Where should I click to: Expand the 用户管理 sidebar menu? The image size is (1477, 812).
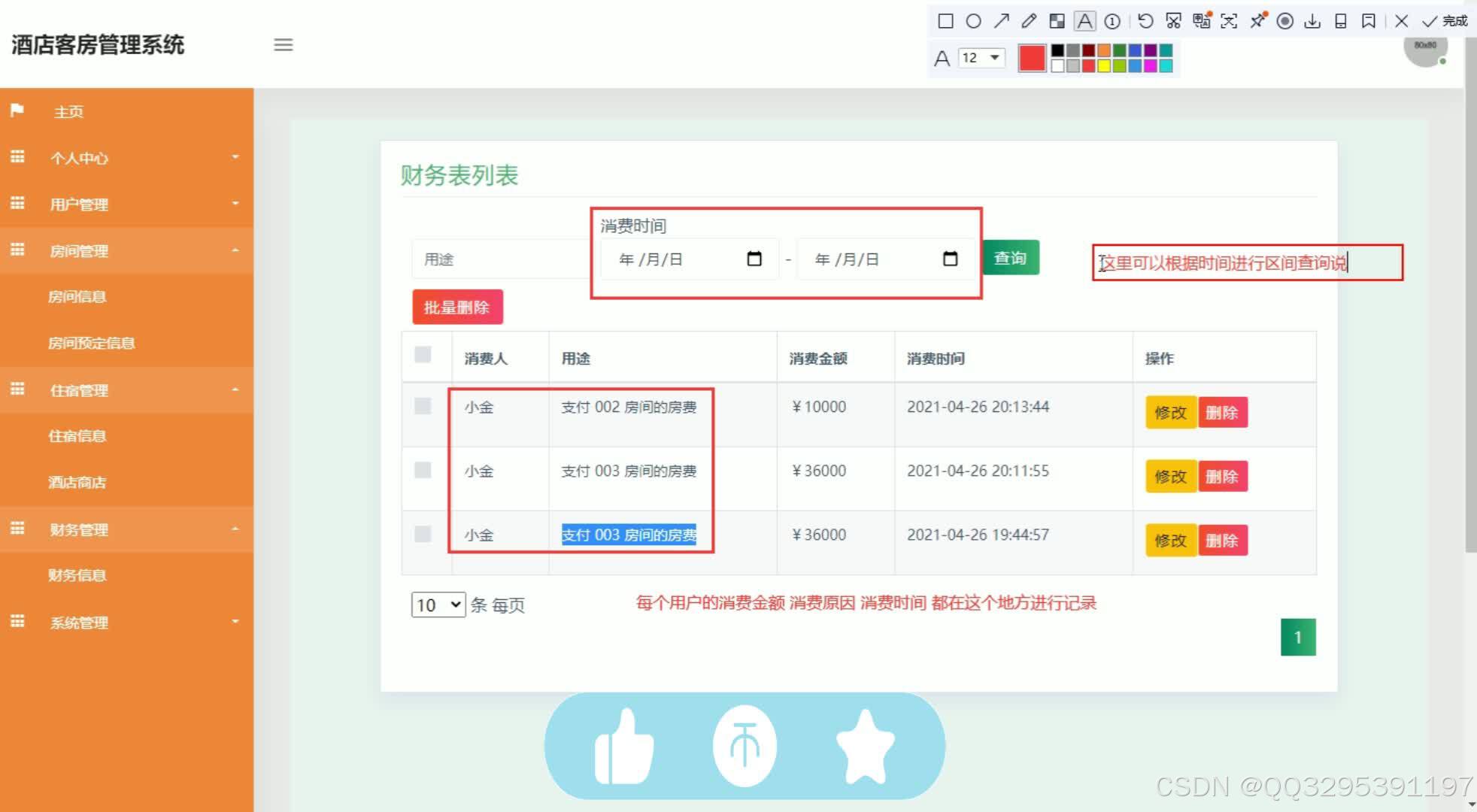(126, 205)
